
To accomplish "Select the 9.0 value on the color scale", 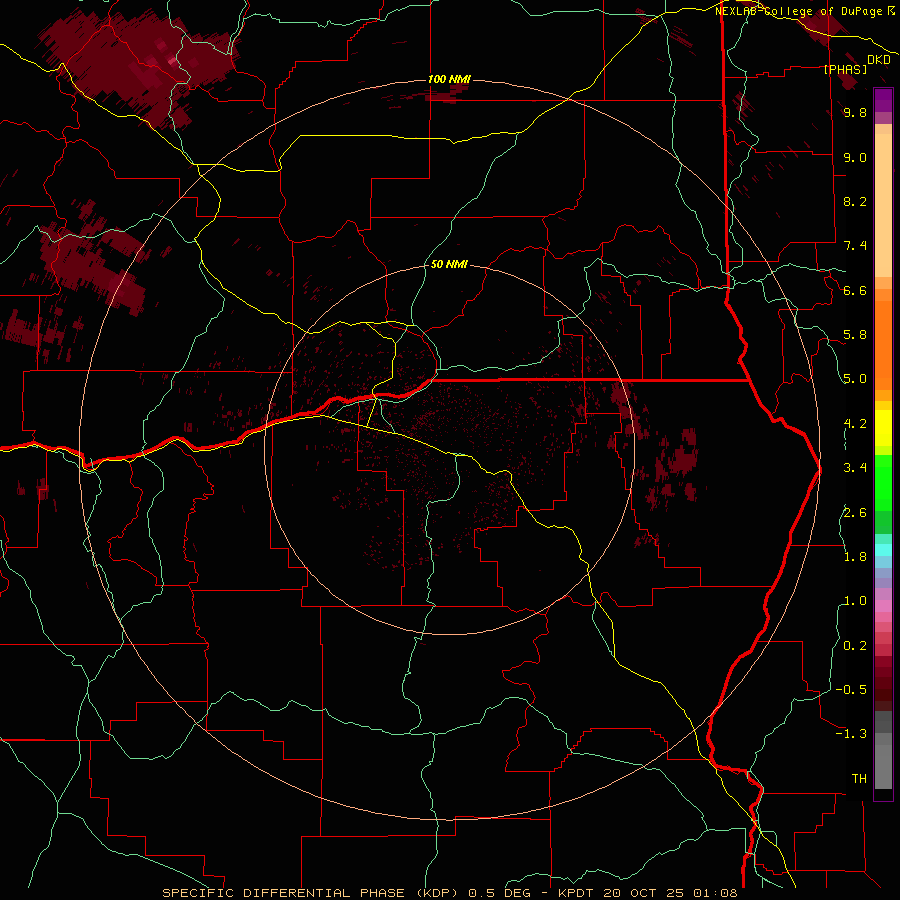I will pyautogui.click(x=855, y=157).
